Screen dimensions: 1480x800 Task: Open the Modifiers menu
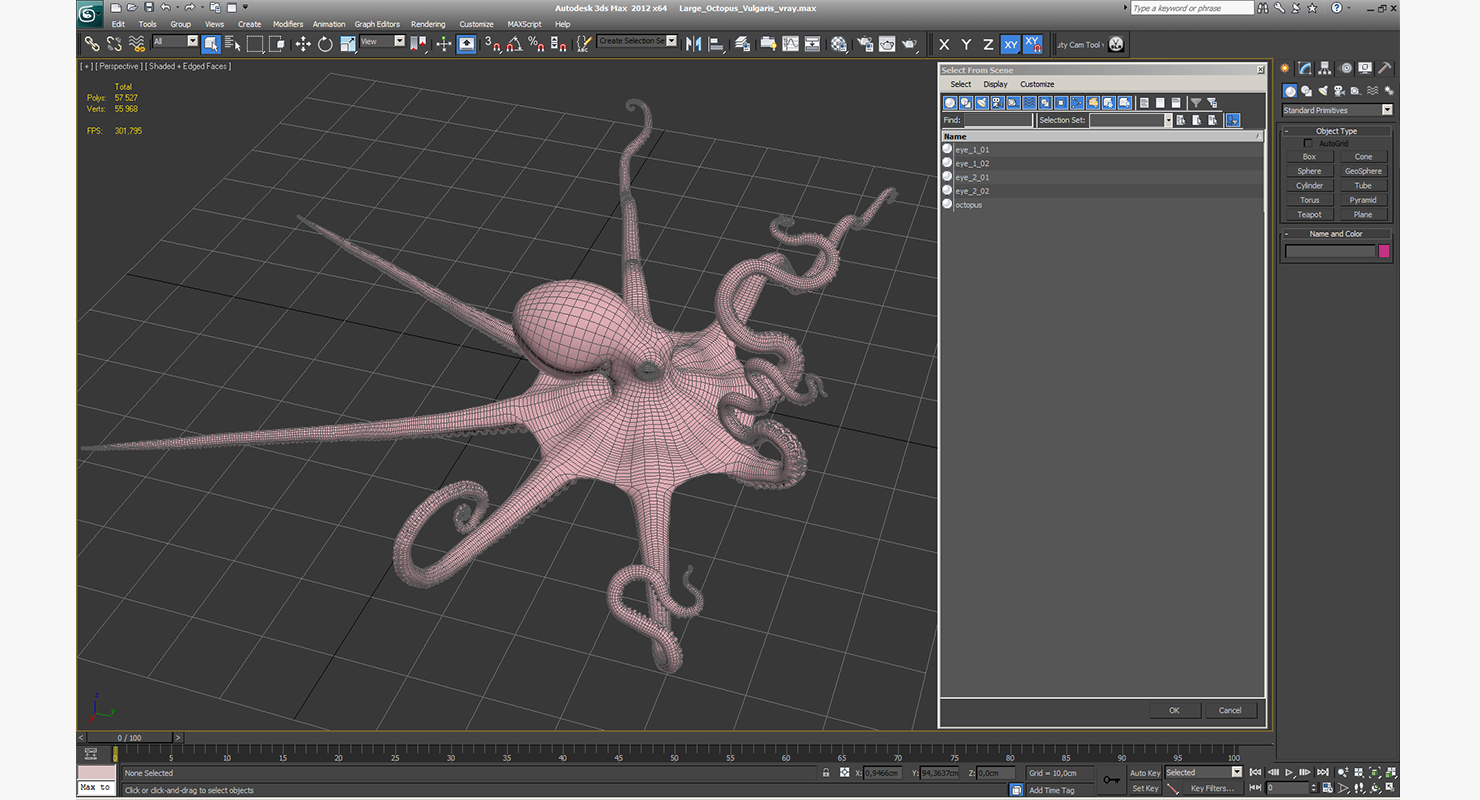coord(288,24)
